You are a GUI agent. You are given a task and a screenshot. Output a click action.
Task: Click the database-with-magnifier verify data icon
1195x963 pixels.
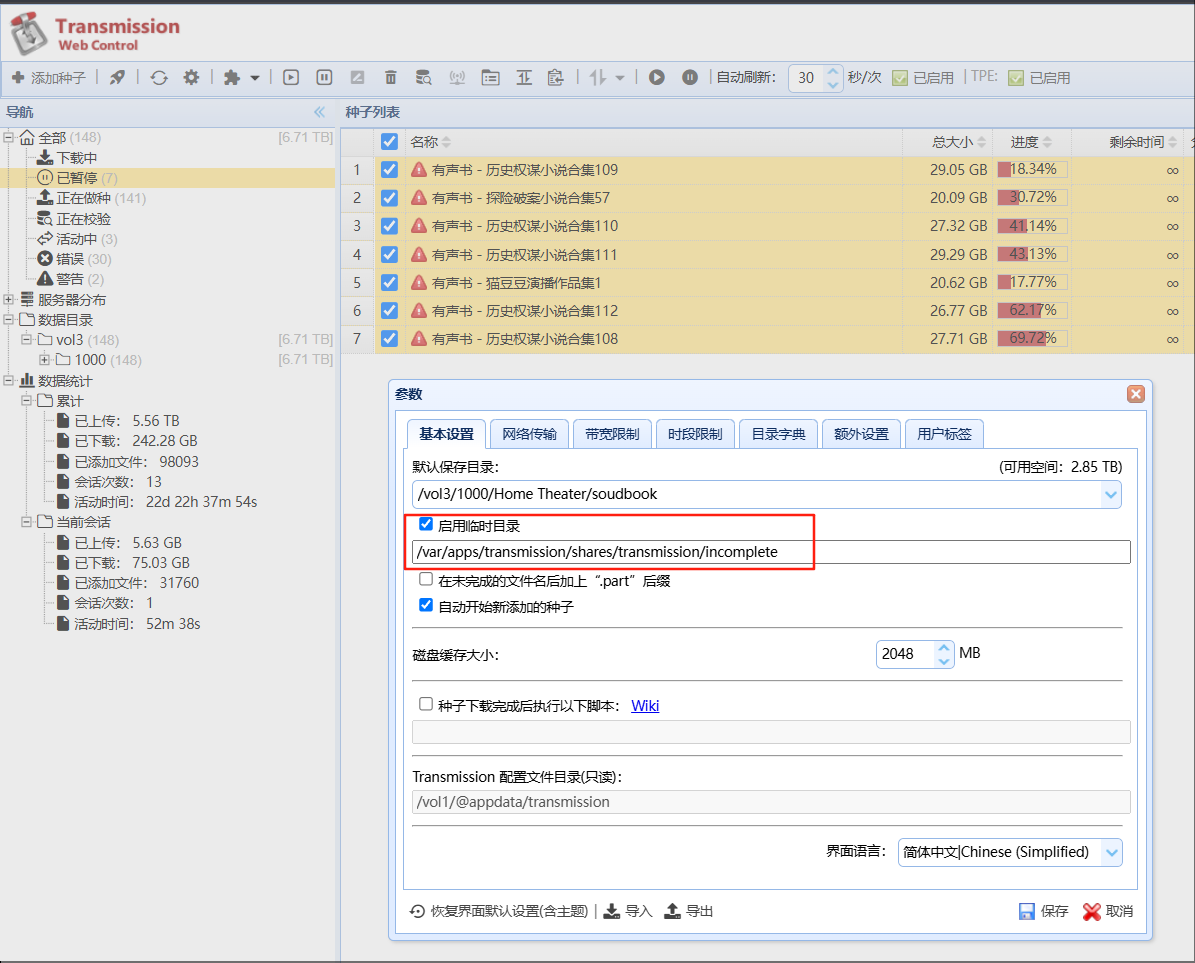point(424,78)
